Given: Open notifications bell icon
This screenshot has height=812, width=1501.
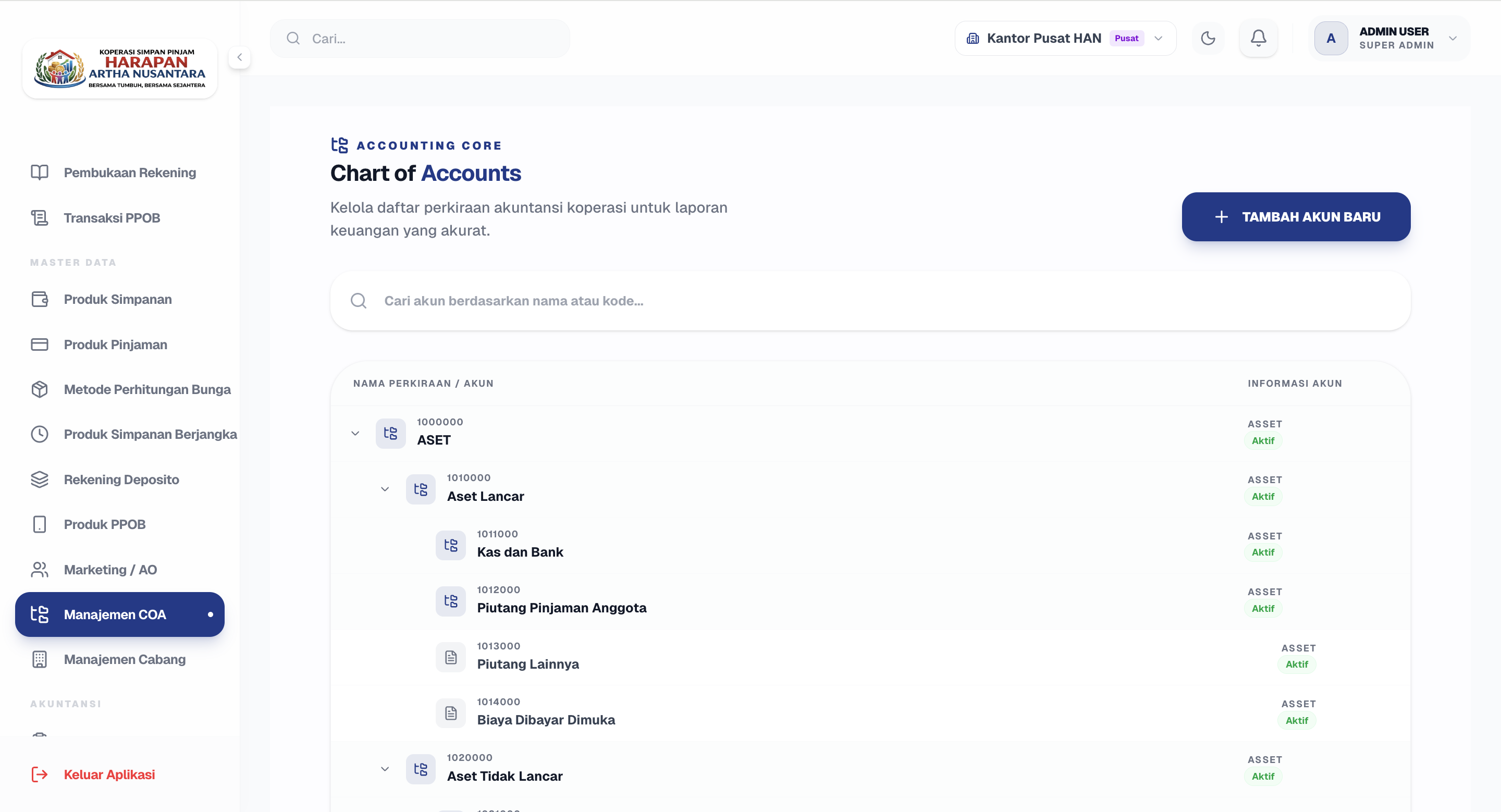Looking at the screenshot, I should [1258, 39].
